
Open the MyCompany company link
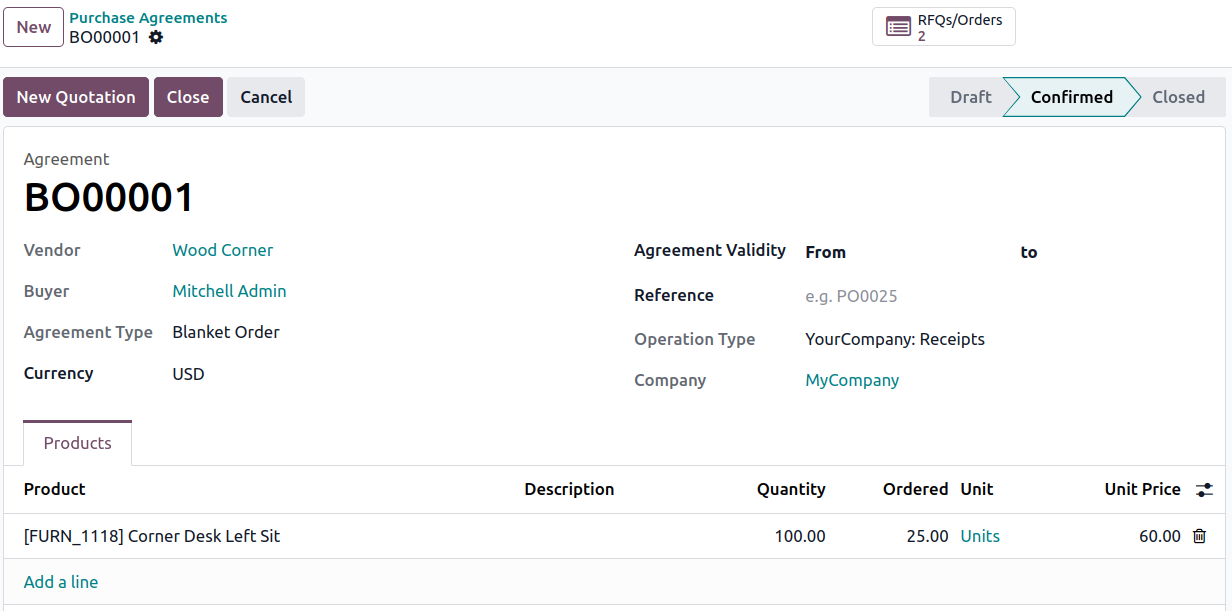pos(852,380)
